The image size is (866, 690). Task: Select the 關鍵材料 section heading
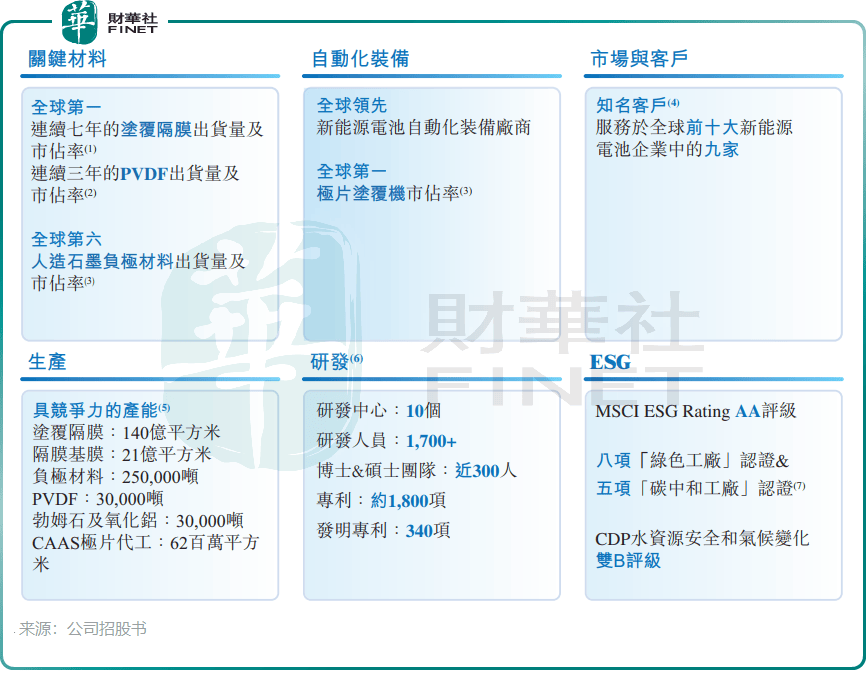point(68,59)
